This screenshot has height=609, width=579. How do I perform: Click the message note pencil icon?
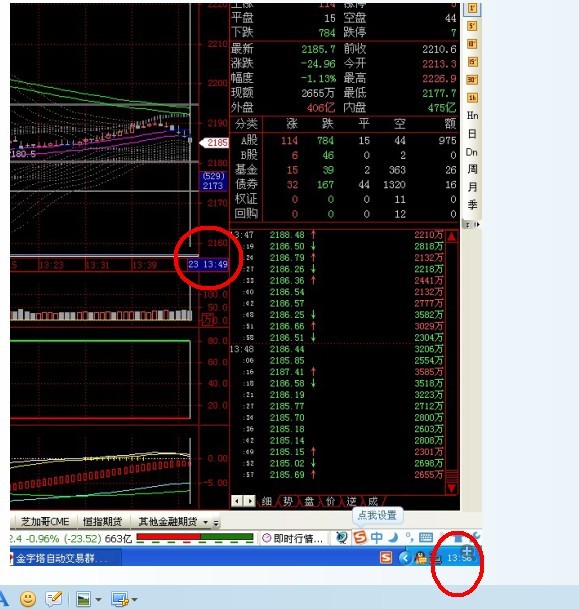click(x=54, y=599)
